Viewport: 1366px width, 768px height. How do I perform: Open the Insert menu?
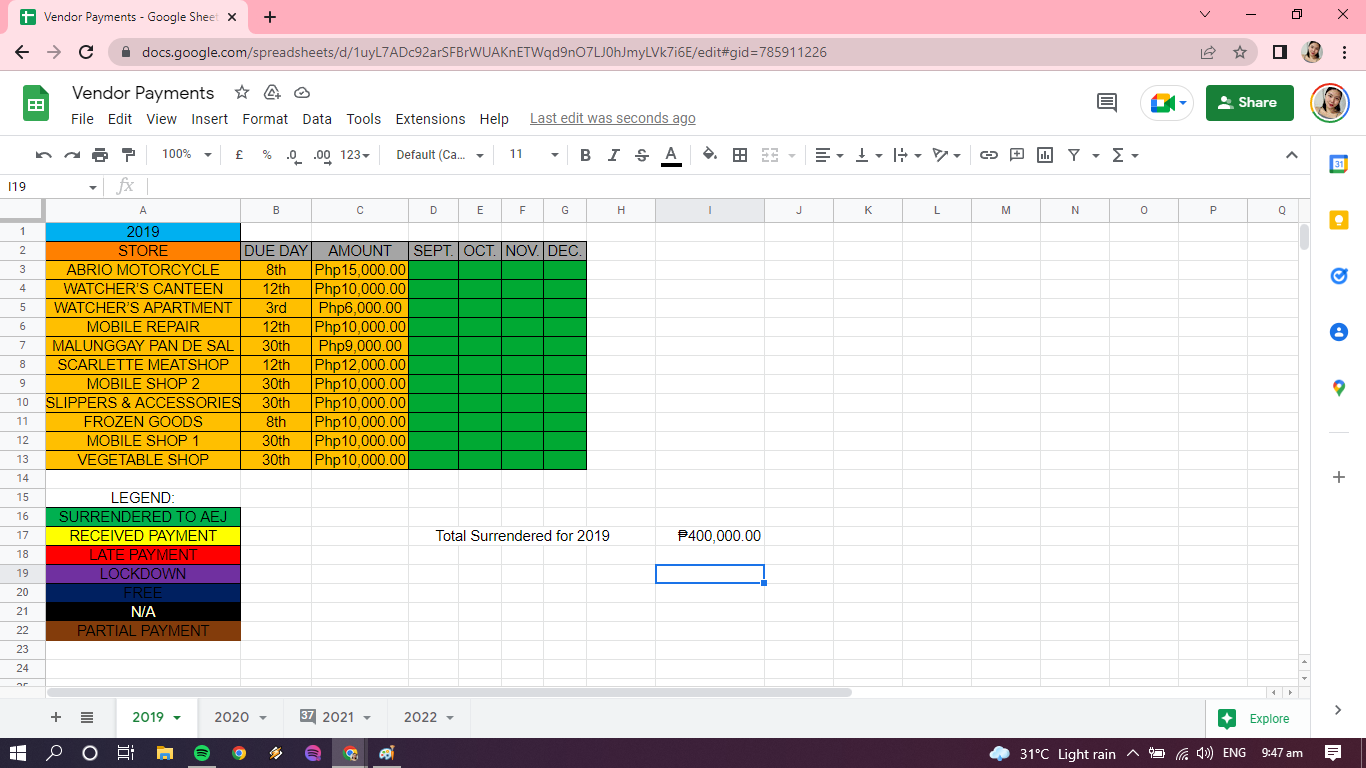coord(210,119)
